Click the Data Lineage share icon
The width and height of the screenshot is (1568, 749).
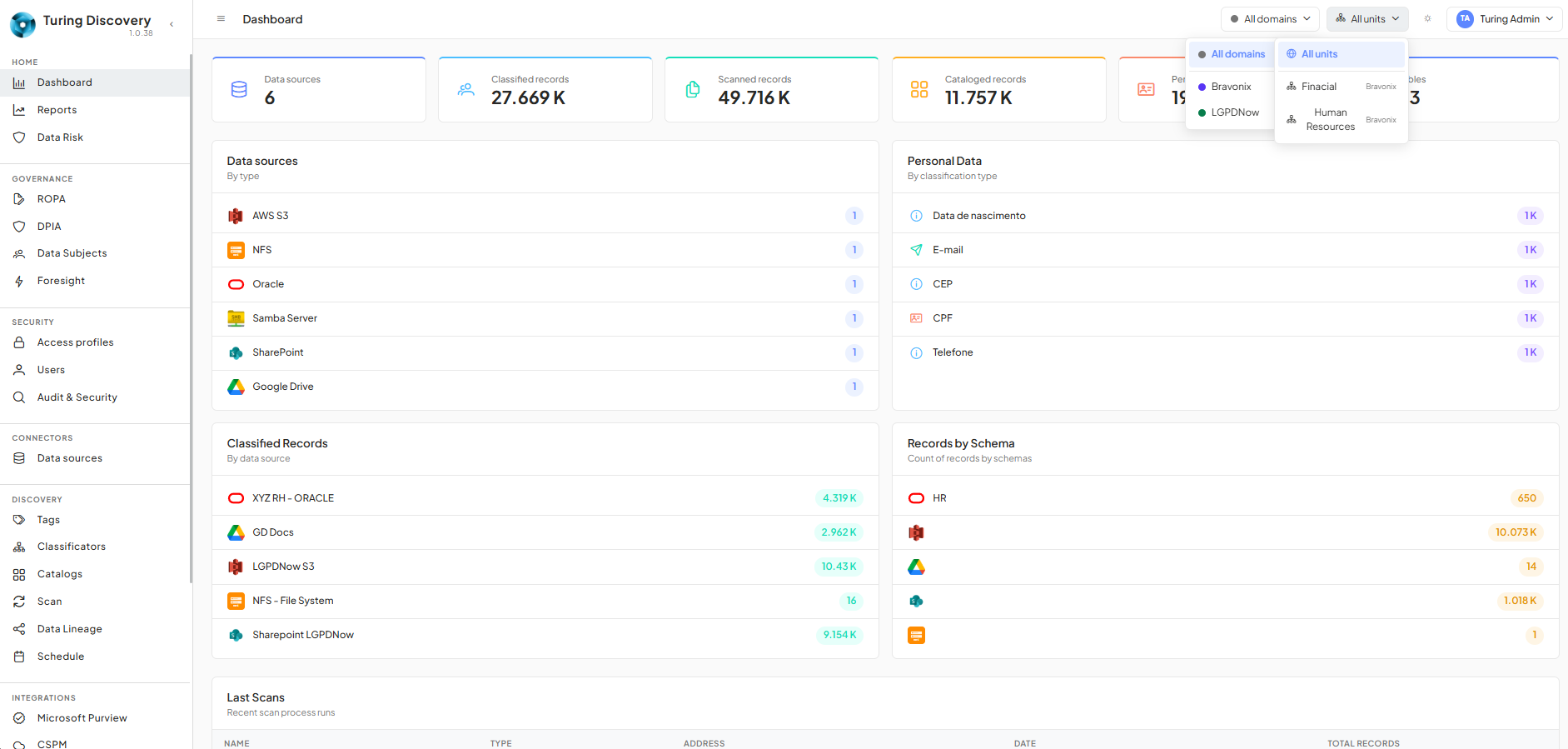(19, 629)
